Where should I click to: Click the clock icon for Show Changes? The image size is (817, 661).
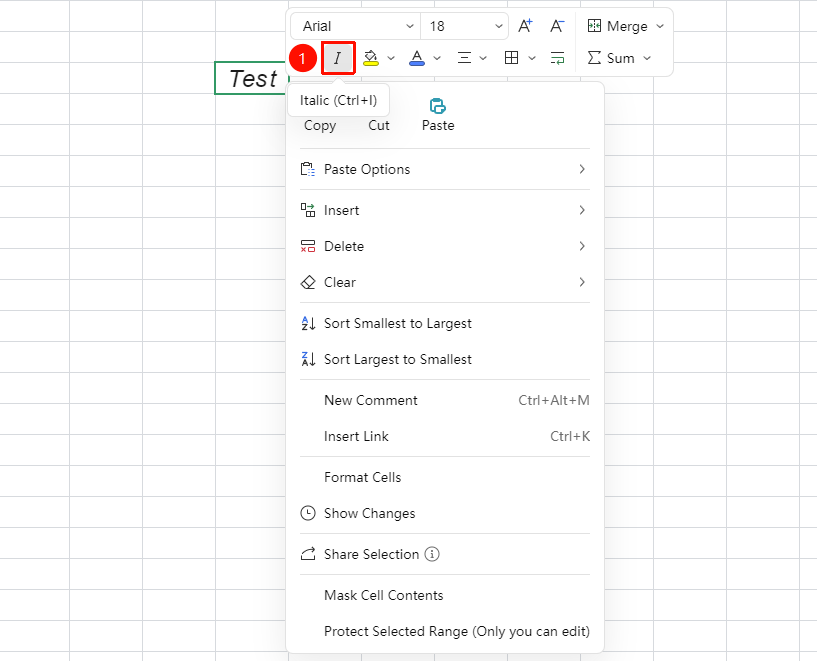coord(308,513)
